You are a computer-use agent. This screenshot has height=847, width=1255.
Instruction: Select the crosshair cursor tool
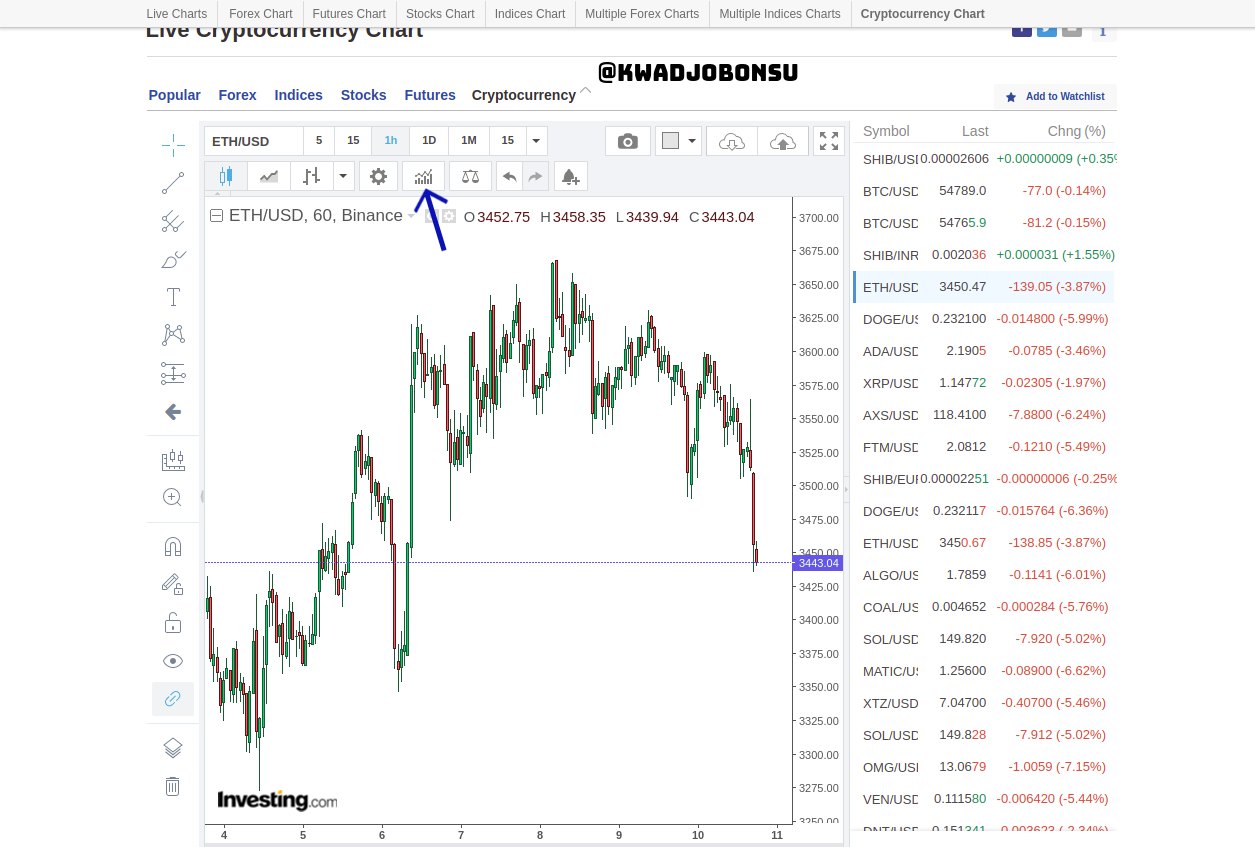173,145
